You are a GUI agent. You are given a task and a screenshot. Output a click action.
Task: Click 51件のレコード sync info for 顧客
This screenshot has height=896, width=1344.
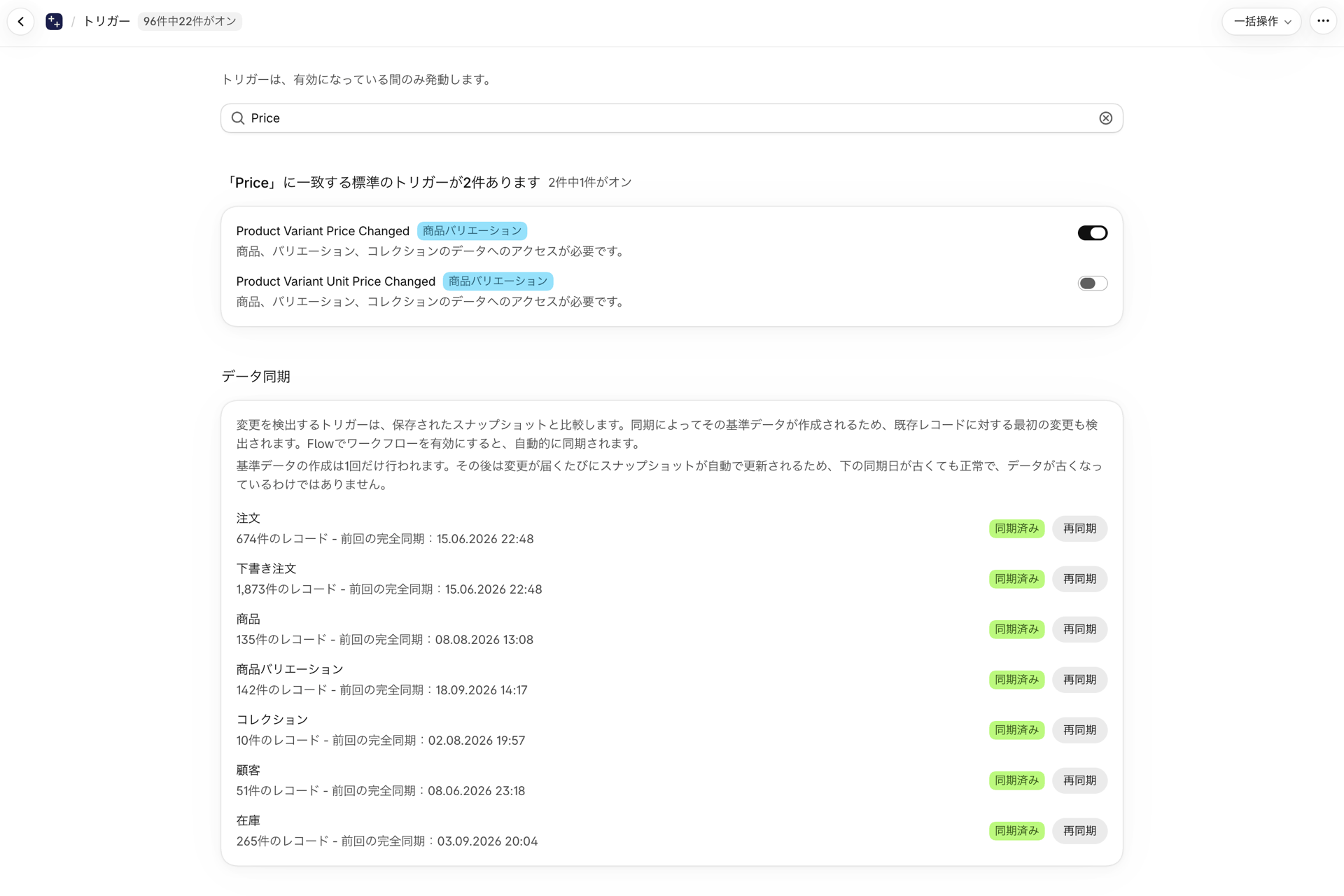click(x=380, y=791)
